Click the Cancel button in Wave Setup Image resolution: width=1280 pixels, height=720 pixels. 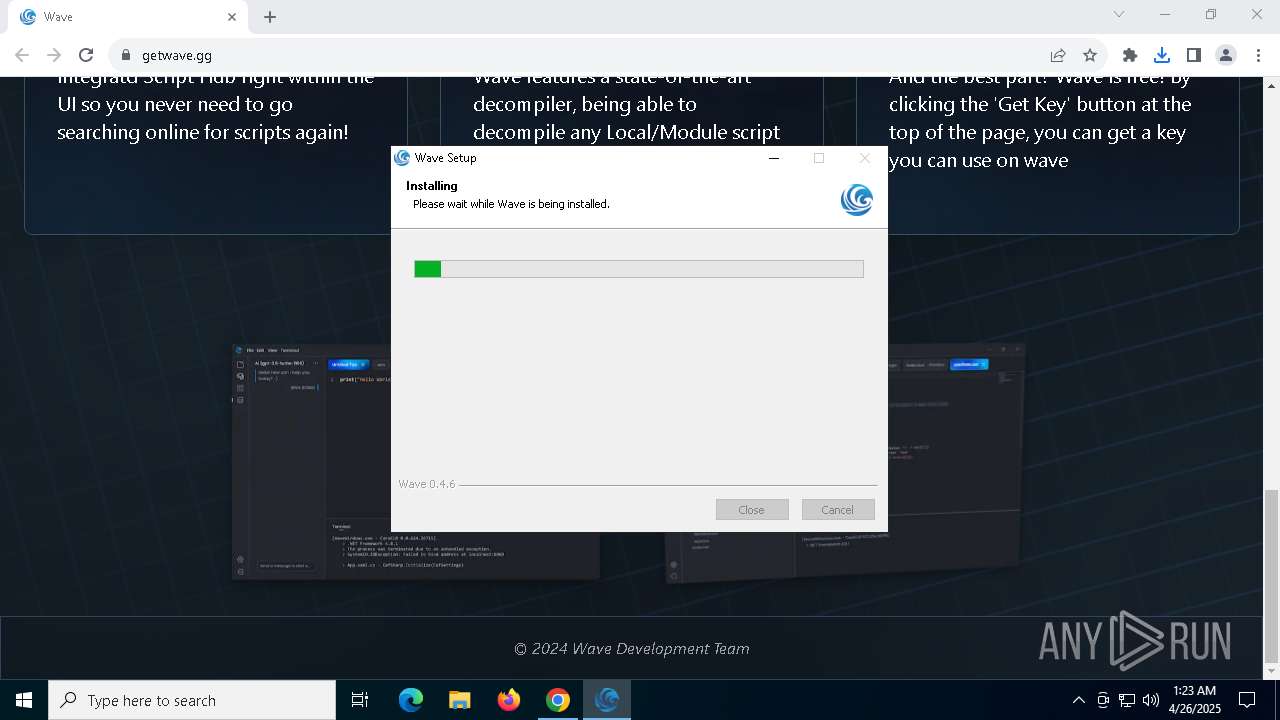click(x=838, y=510)
